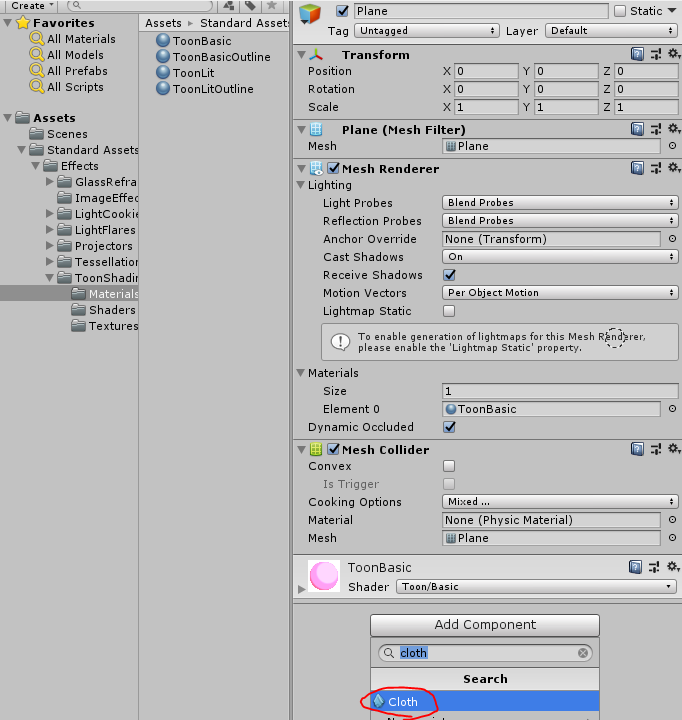Expand the Projectors folder
The image size is (682, 720).
pyautogui.click(x=50, y=246)
